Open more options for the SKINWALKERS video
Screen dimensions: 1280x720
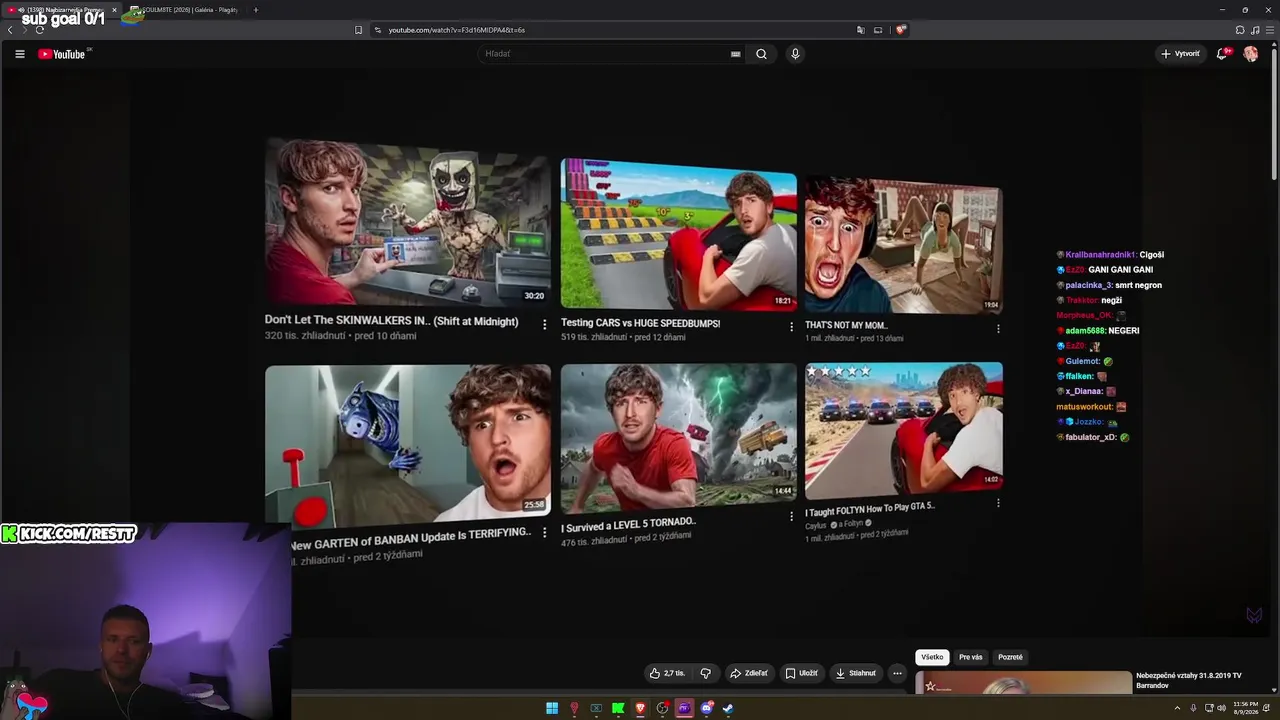tap(544, 324)
